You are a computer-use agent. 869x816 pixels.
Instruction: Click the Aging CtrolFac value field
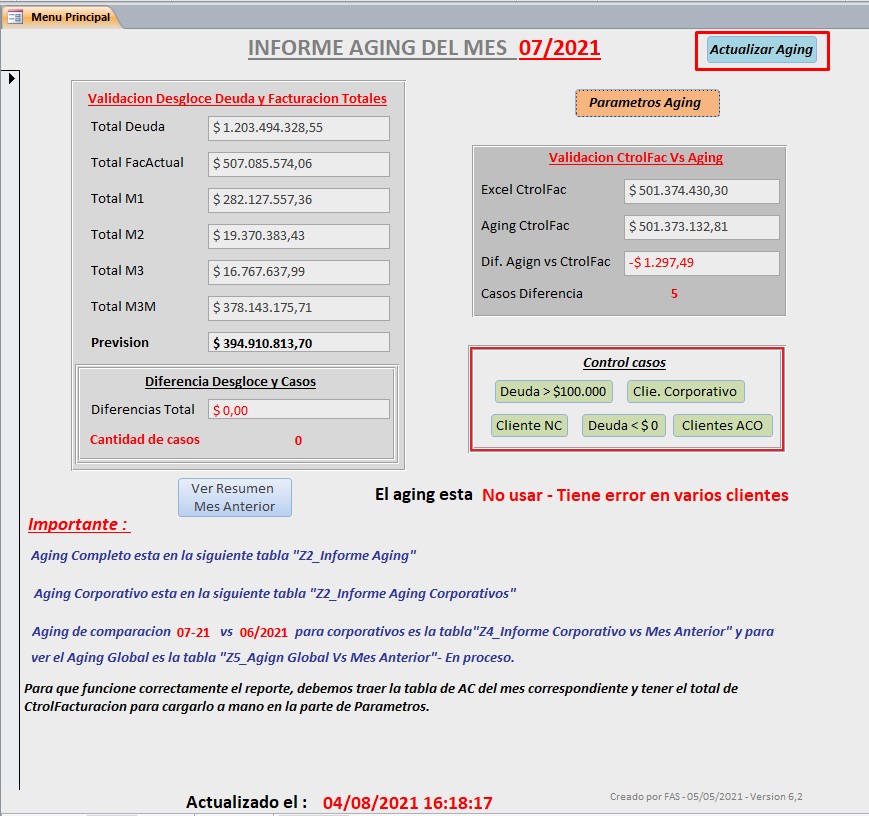point(700,227)
